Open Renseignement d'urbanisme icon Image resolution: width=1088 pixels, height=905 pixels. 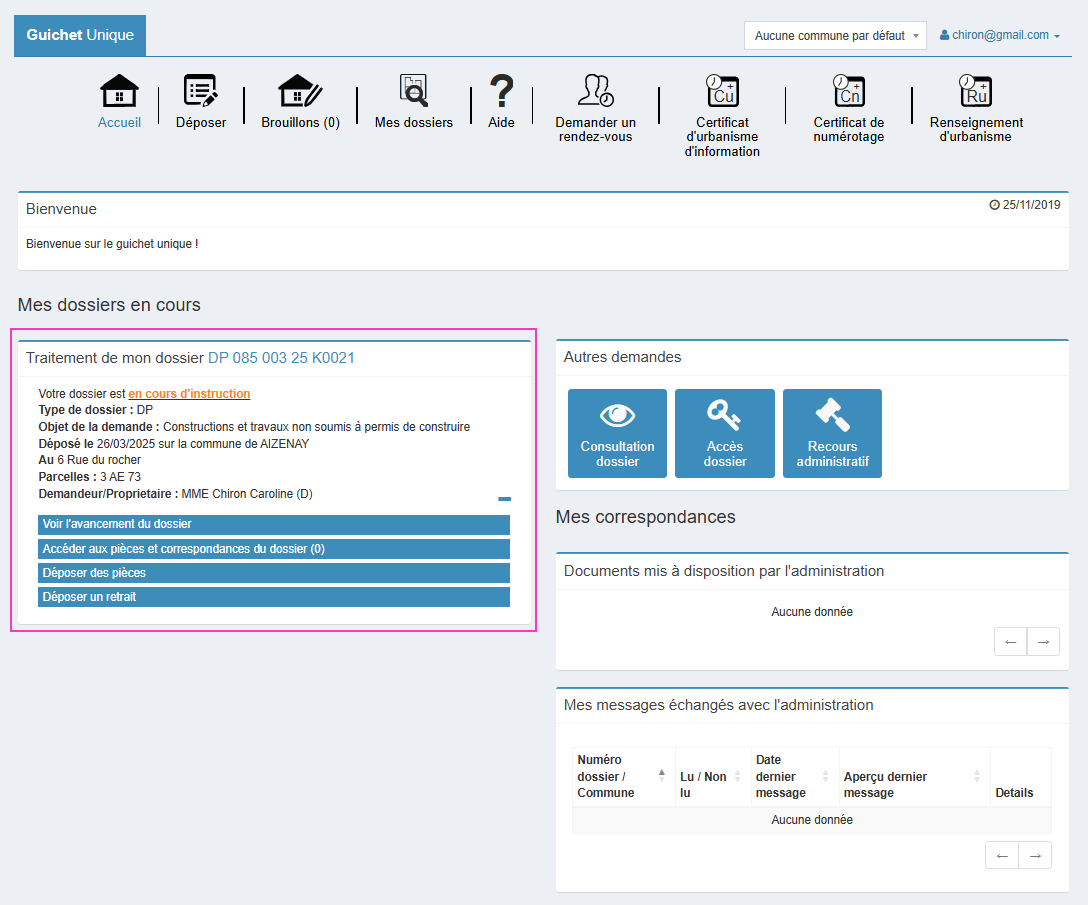coord(975,91)
